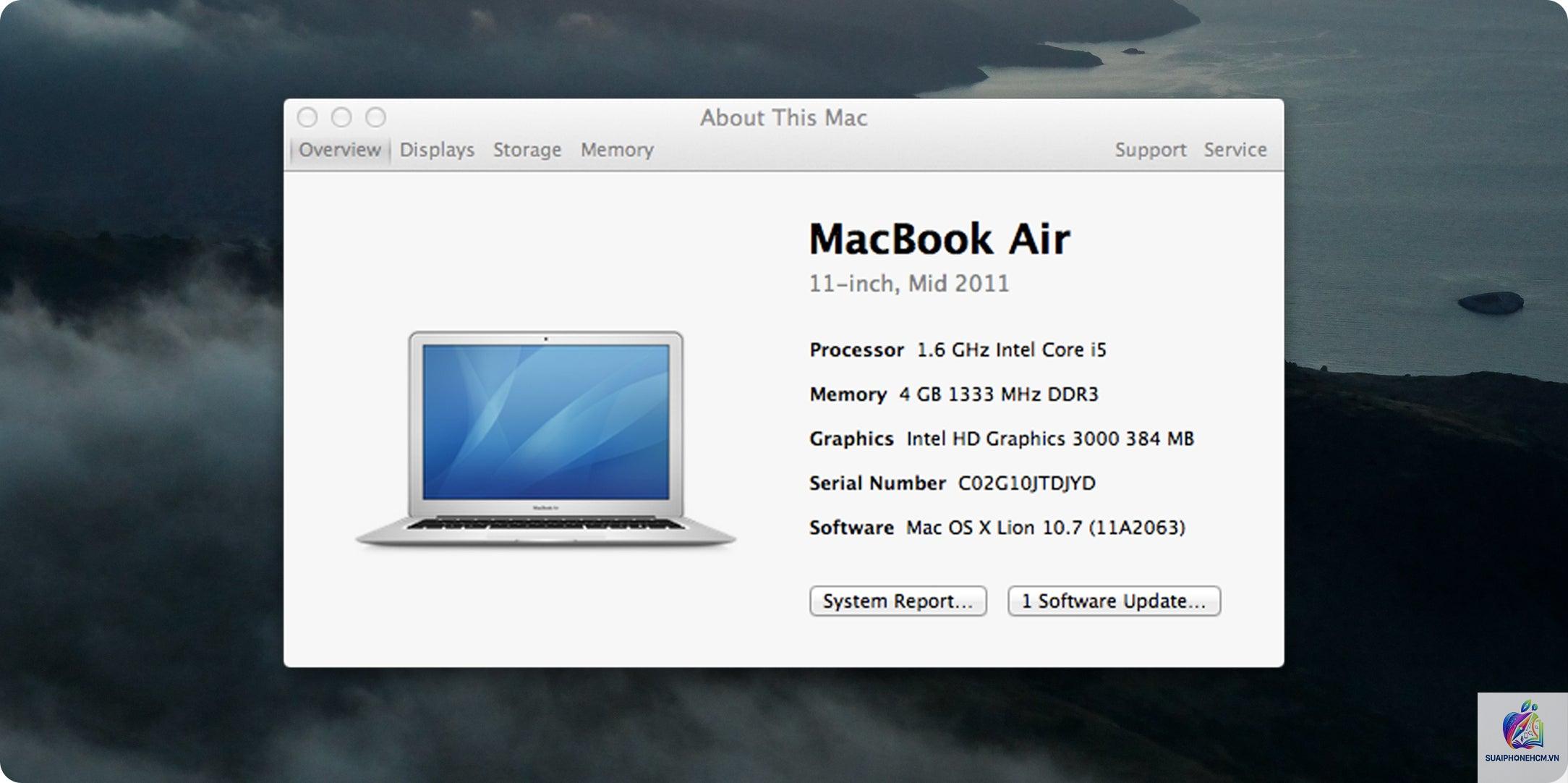Open the Memory tab
This screenshot has width=1568, height=783.
pos(617,150)
